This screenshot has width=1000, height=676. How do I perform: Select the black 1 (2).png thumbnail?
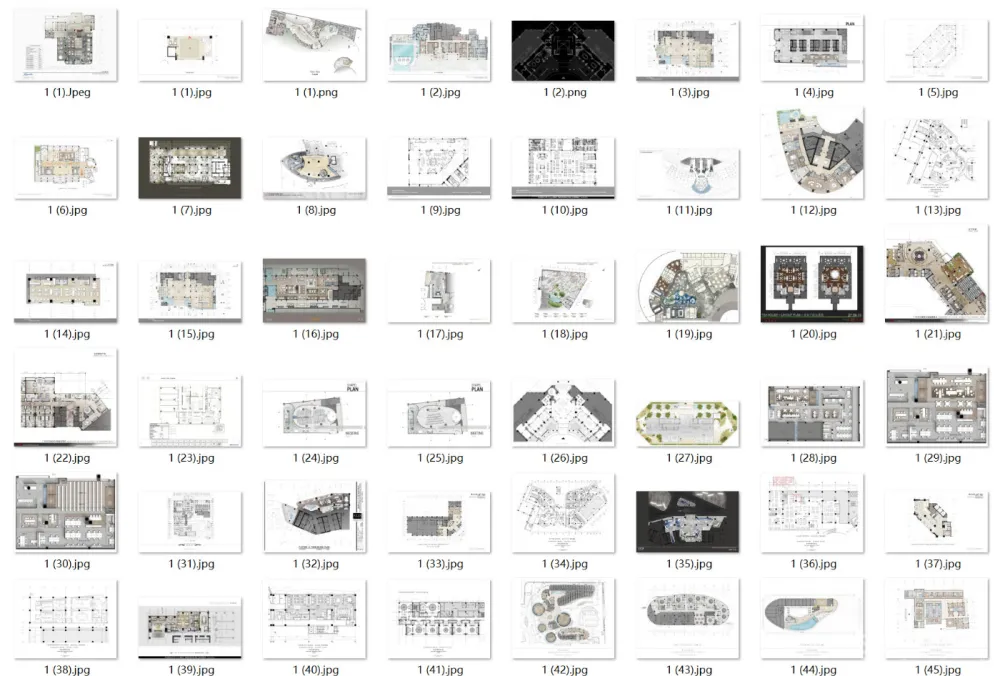(564, 50)
